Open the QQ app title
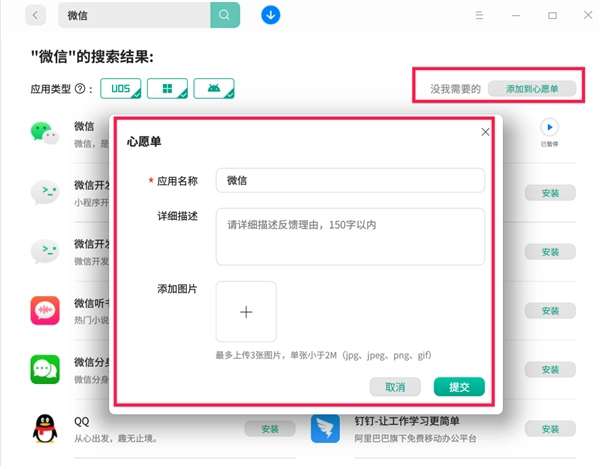600x466 pixels. [82, 421]
